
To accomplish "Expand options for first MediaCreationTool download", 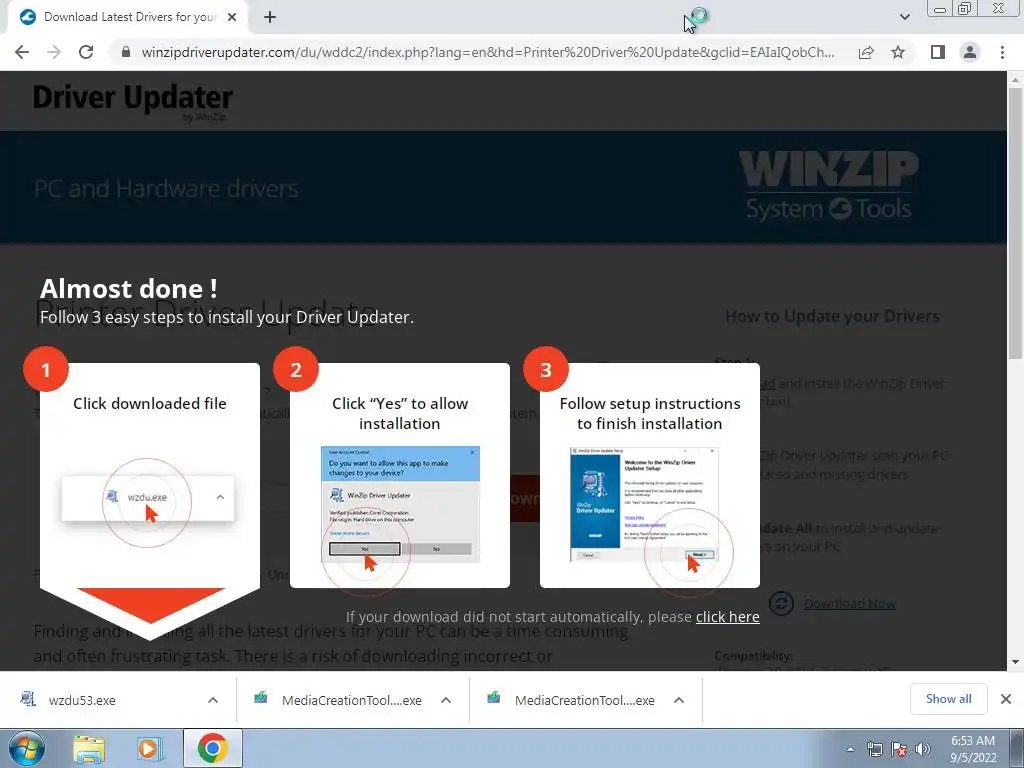I will pos(446,700).
